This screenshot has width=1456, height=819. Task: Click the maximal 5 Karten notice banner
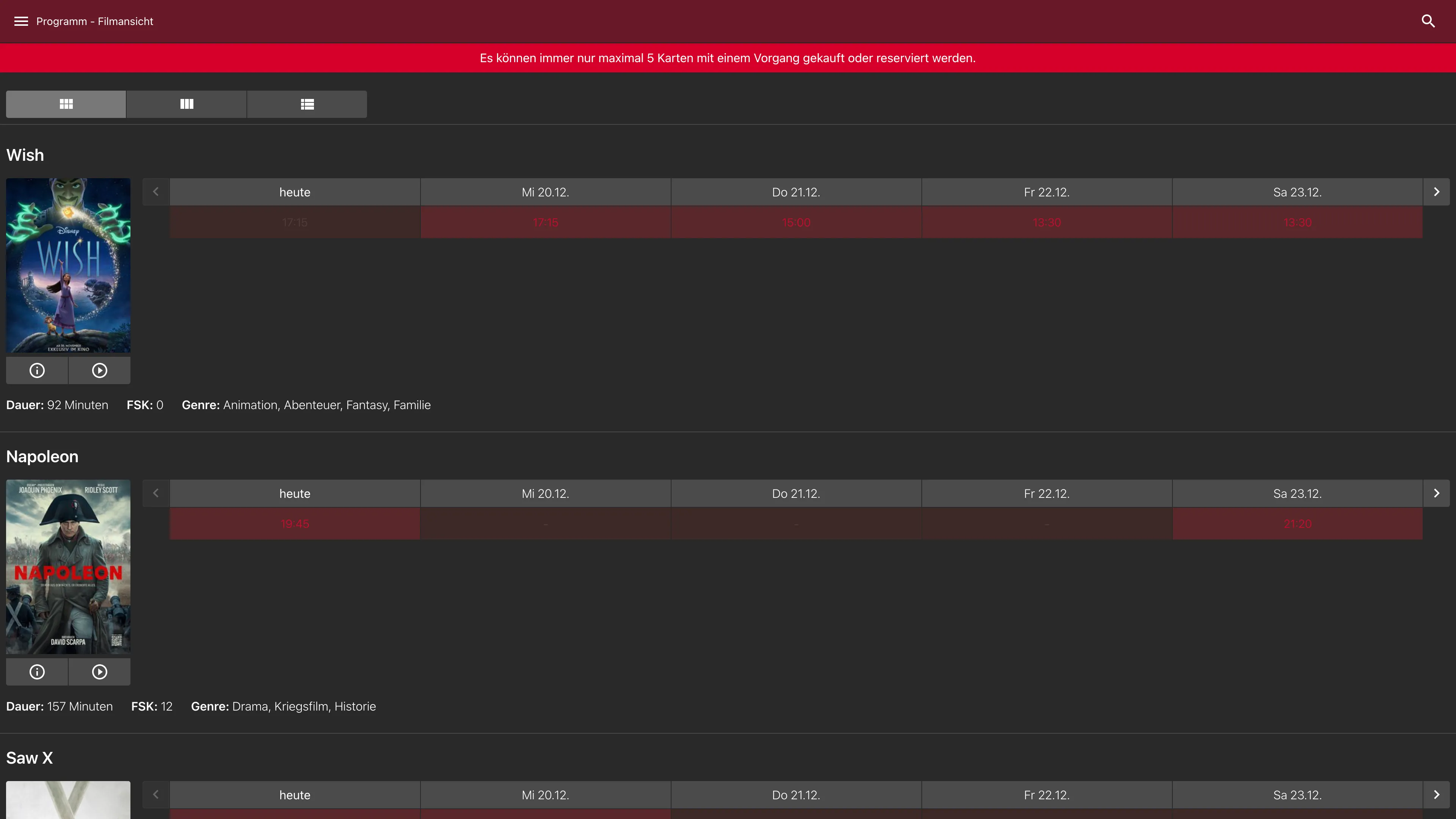pos(728,58)
